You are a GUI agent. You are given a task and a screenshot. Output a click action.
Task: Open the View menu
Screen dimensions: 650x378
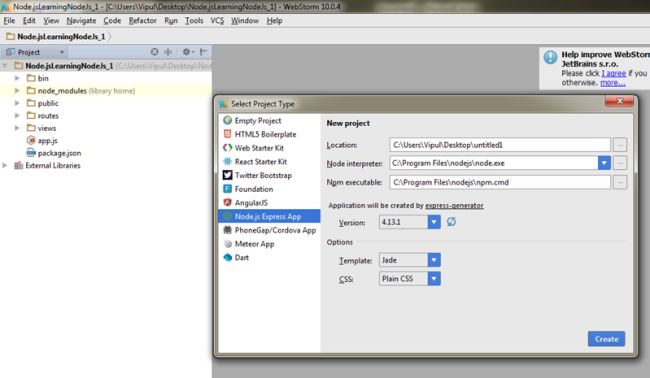(51, 21)
